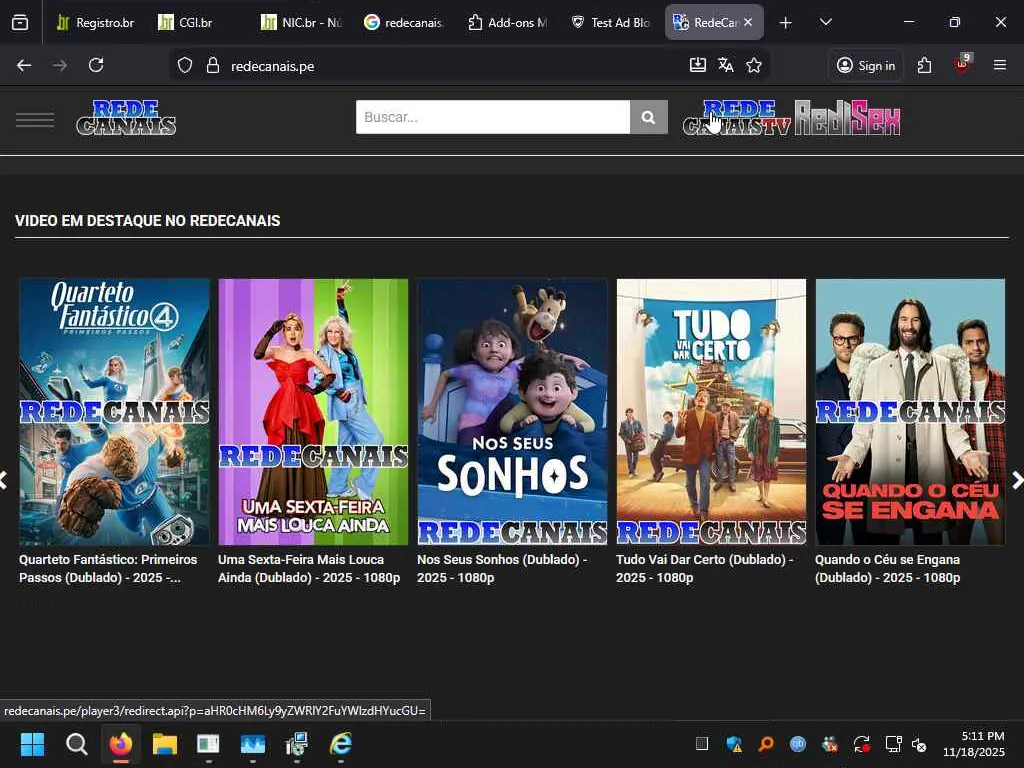Reload the current page

tap(96, 65)
